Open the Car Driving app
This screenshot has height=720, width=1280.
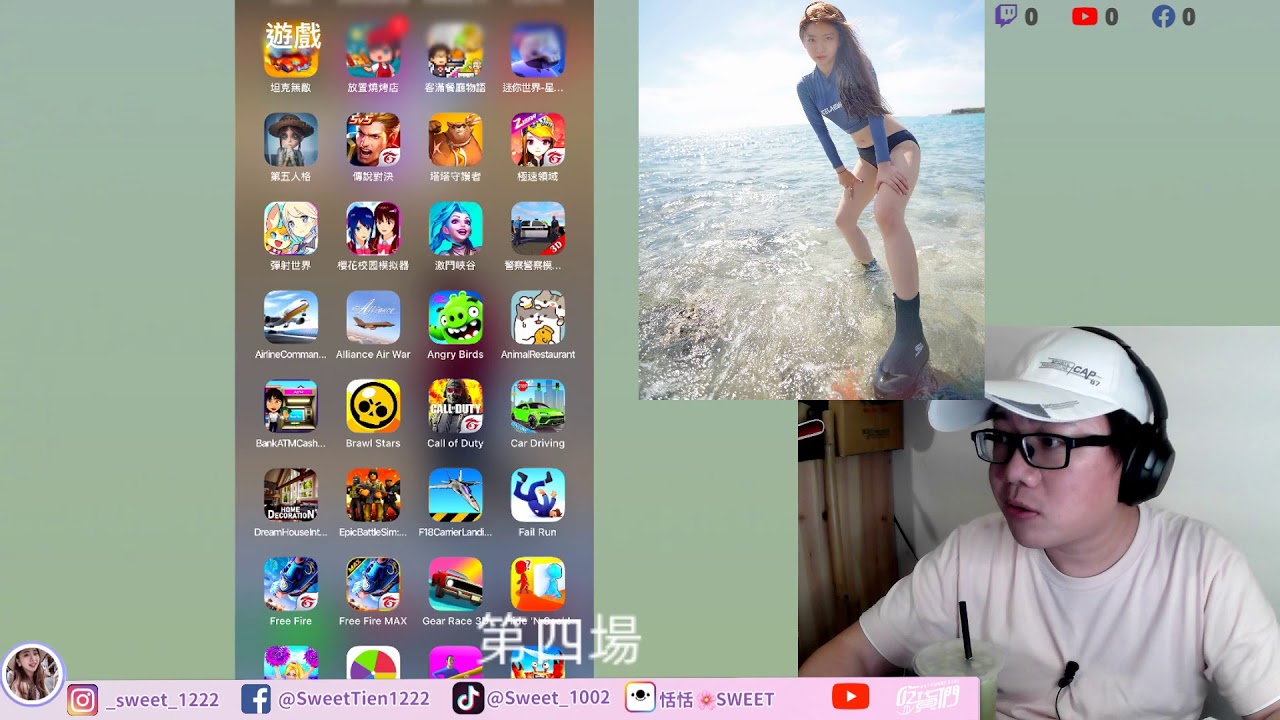(538, 407)
